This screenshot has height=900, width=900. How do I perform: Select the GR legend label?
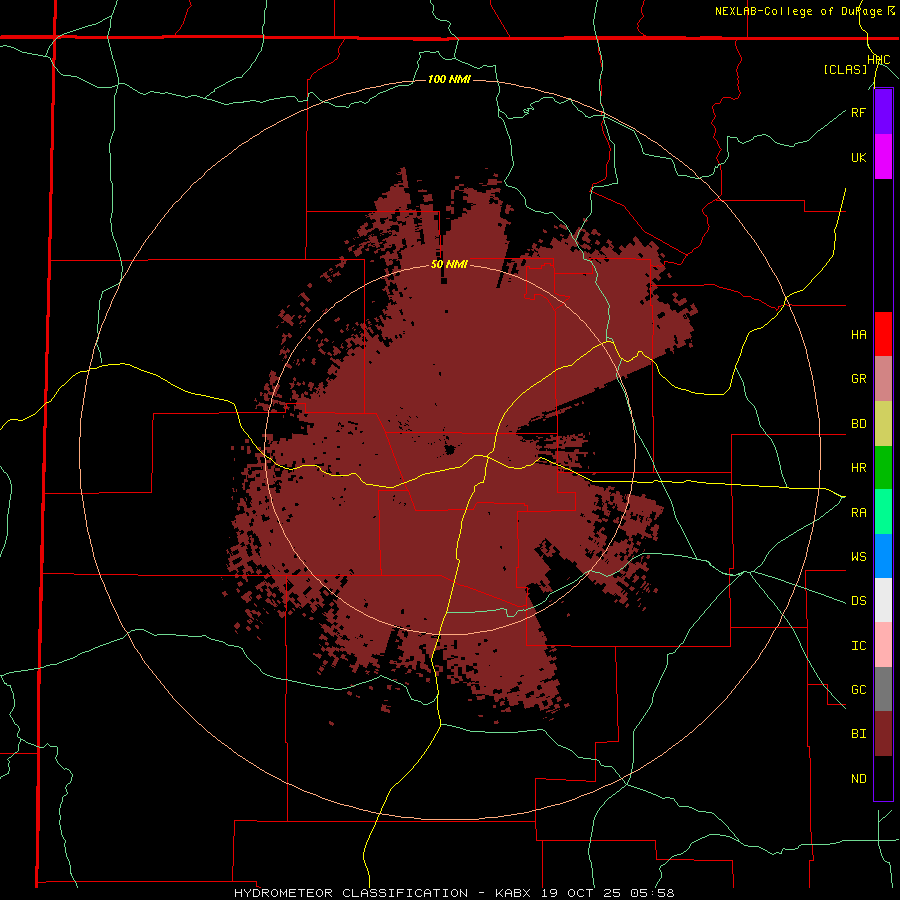858,379
